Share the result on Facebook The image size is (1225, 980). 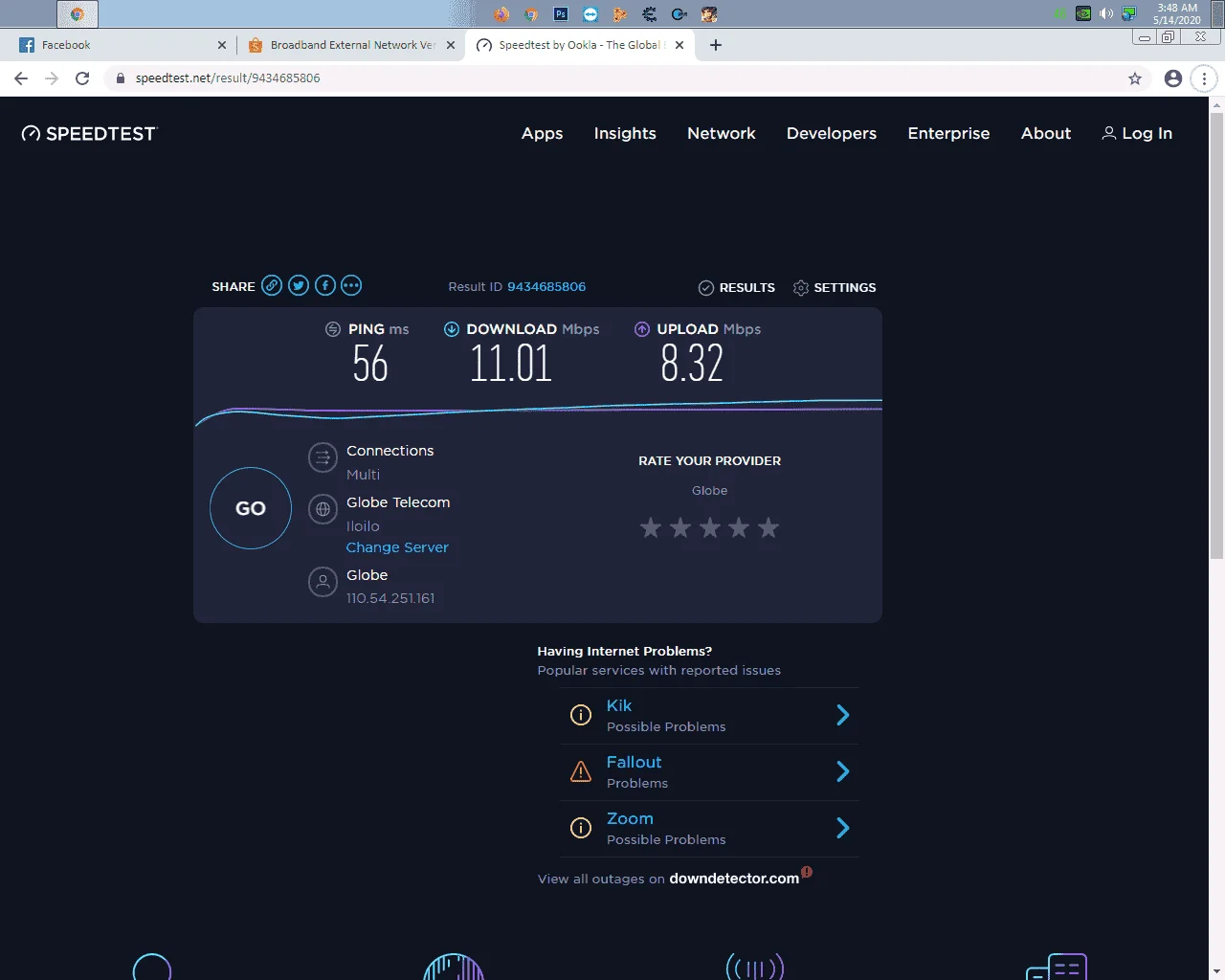pyautogui.click(x=325, y=286)
